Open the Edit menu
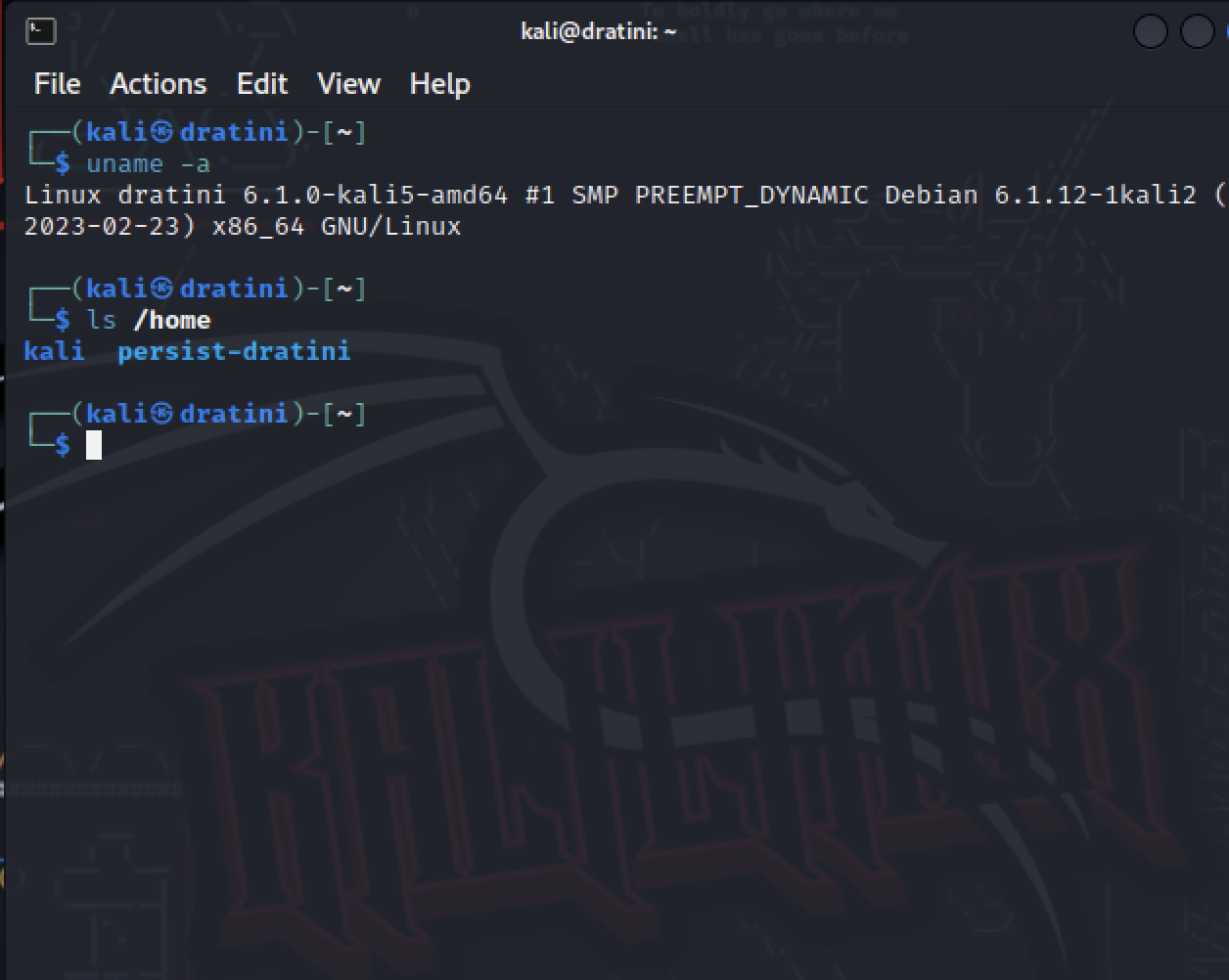The width and height of the screenshot is (1229, 980). 261,84
